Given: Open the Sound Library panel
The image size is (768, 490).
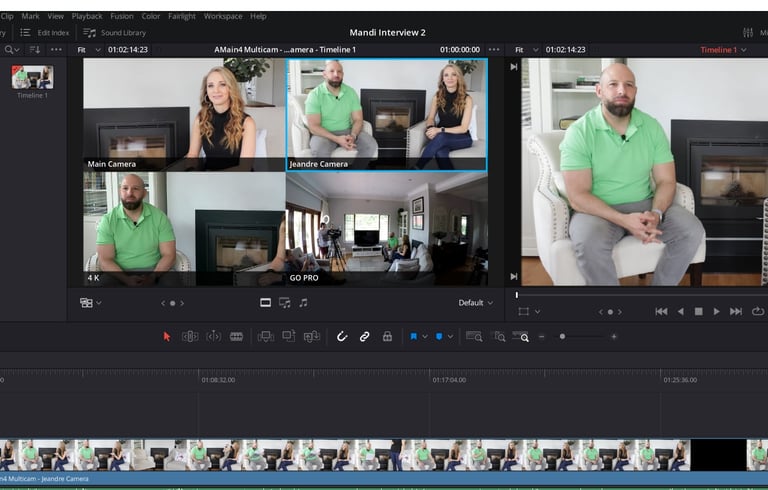Looking at the screenshot, I should (x=115, y=33).
